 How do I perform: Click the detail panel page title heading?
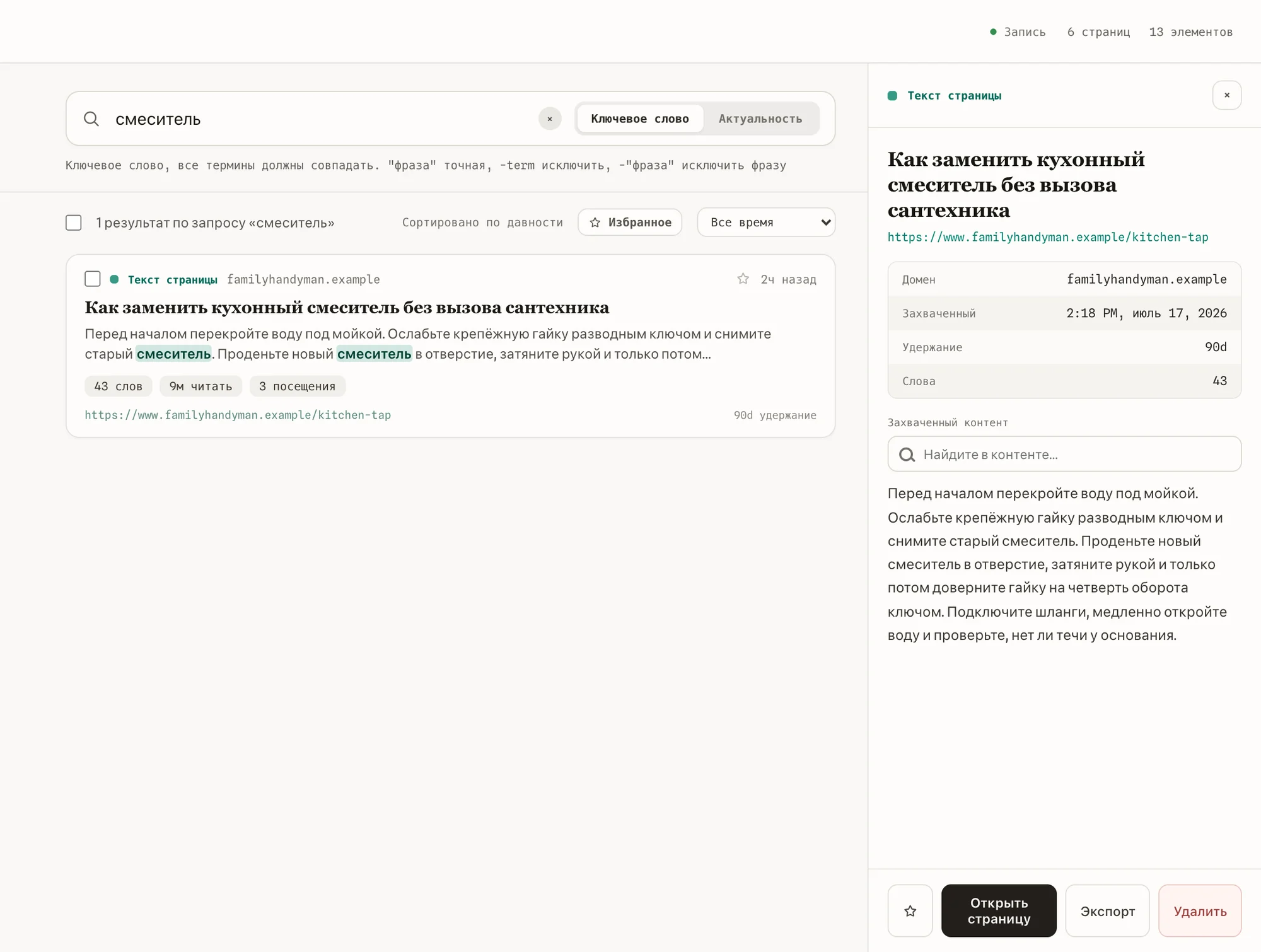[1016, 184]
